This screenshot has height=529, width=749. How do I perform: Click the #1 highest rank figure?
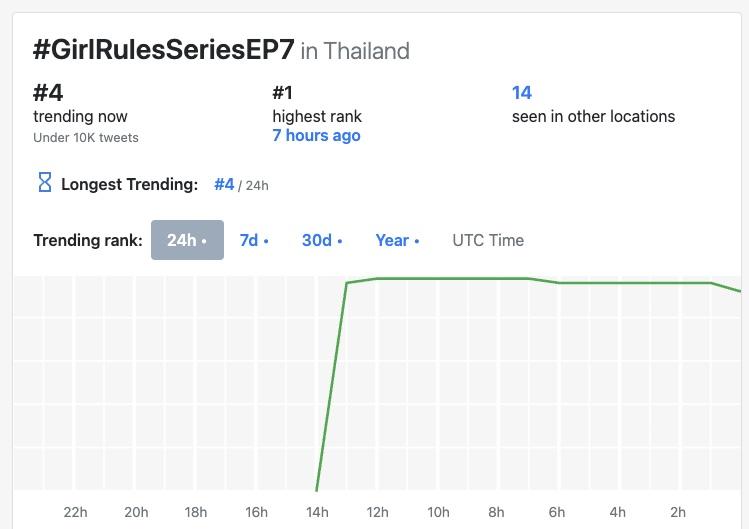(x=282, y=93)
